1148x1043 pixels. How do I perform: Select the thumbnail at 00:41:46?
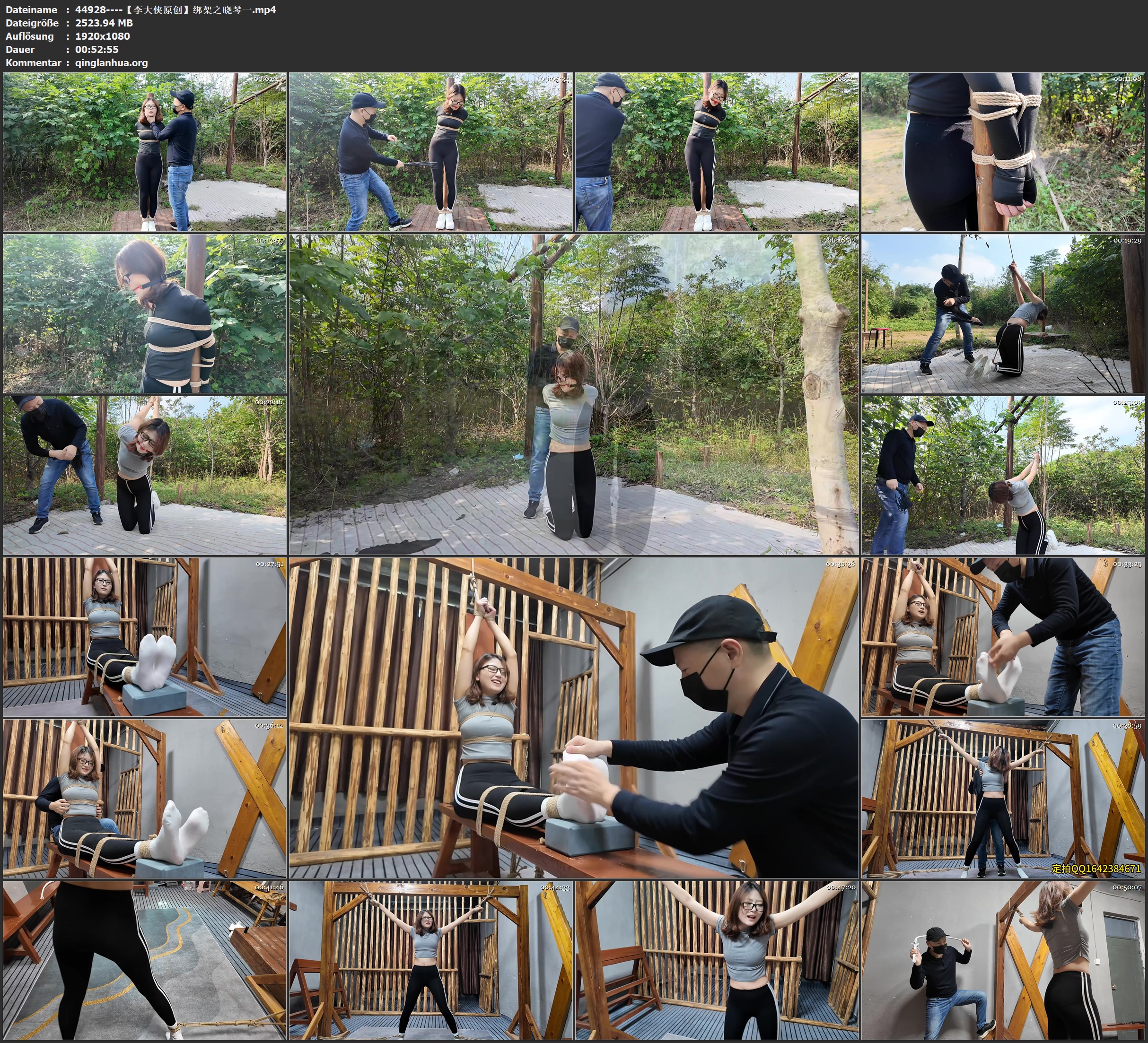[145, 960]
